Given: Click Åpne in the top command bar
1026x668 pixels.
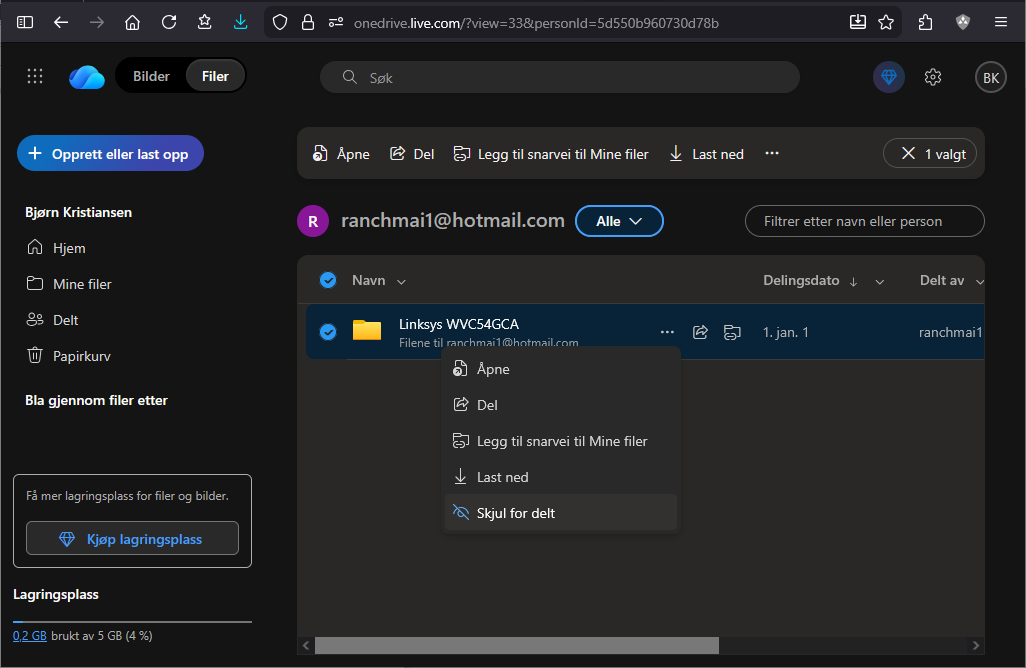Looking at the screenshot, I should coord(341,154).
